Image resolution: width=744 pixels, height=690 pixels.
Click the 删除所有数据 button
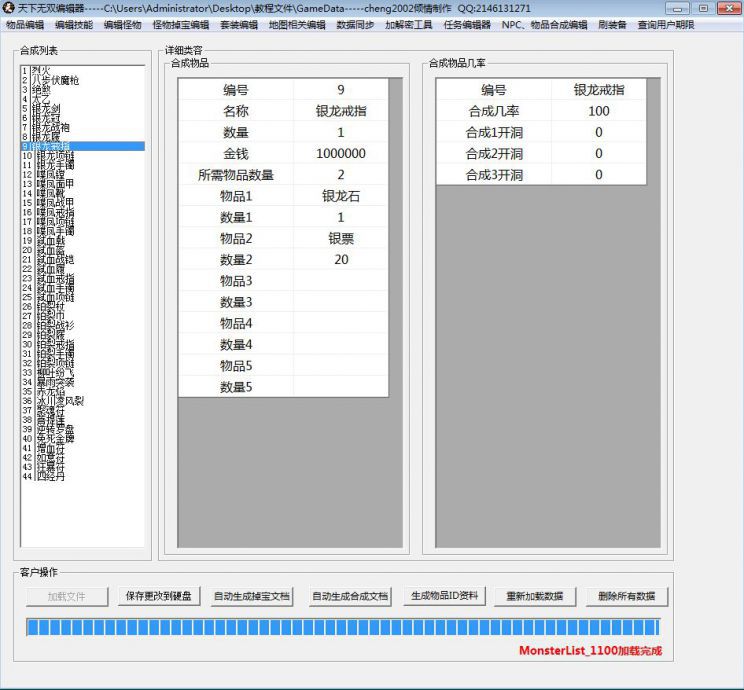pos(626,596)
